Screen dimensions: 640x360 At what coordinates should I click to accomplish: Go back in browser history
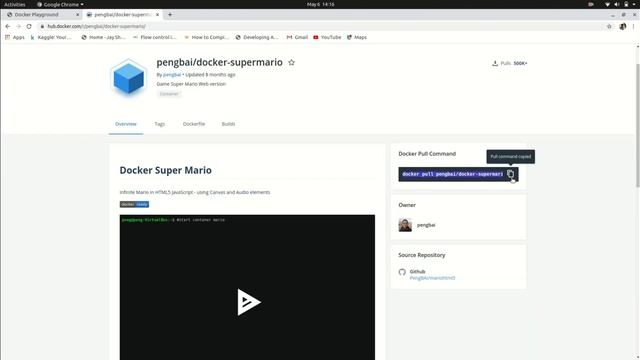(x=8, y=26)
